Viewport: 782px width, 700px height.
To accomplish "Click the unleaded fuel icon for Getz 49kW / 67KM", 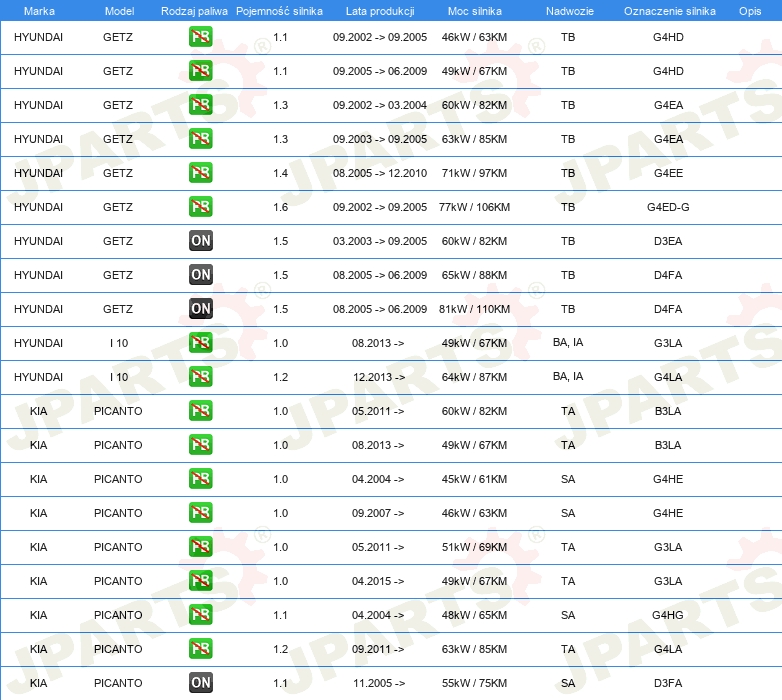I will coord(200,71).
